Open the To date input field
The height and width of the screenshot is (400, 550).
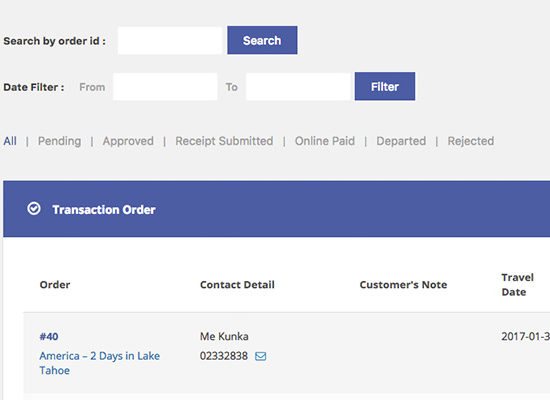[298, 87]
